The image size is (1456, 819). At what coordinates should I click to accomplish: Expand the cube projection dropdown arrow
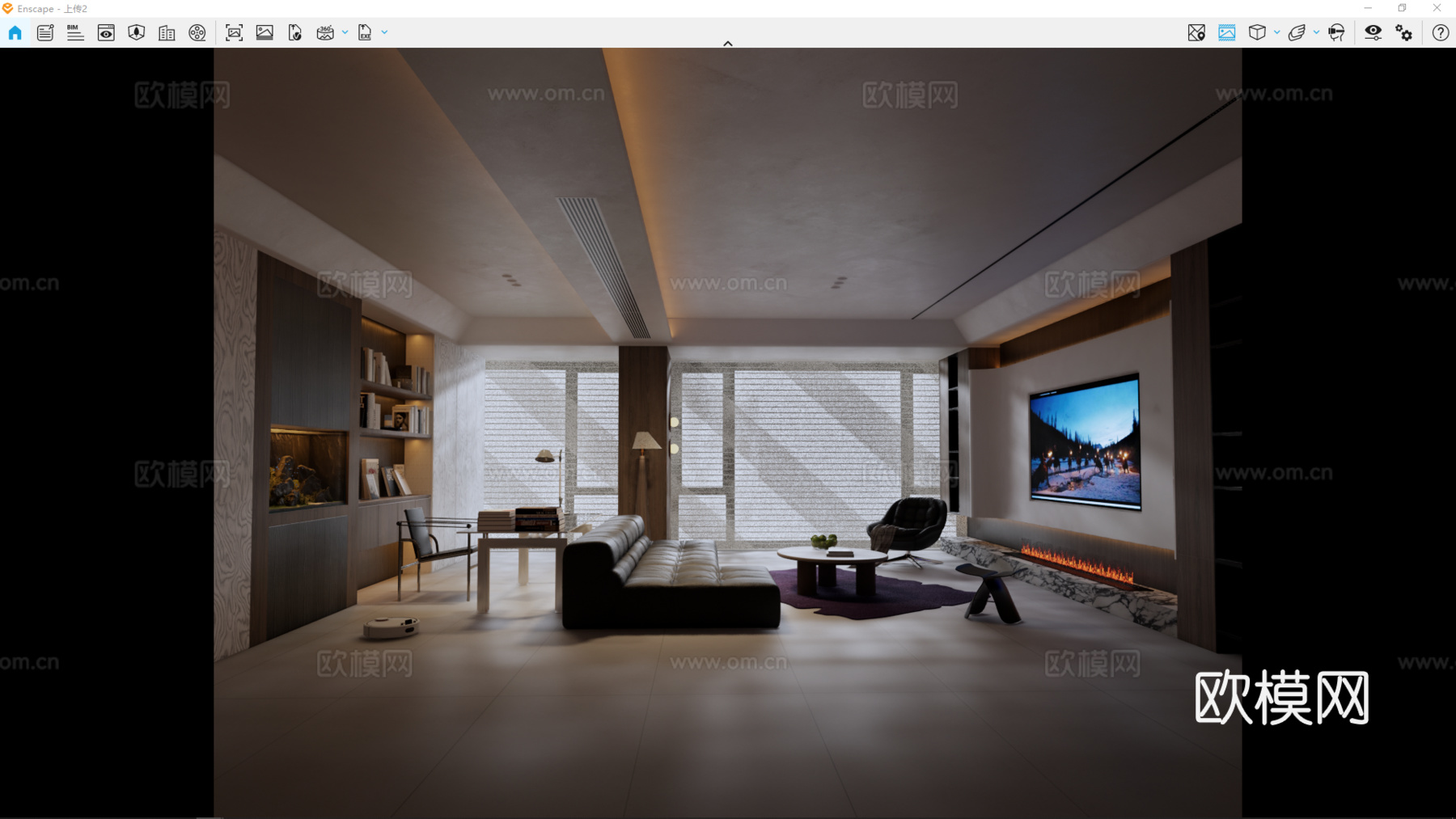[1277, 32]
